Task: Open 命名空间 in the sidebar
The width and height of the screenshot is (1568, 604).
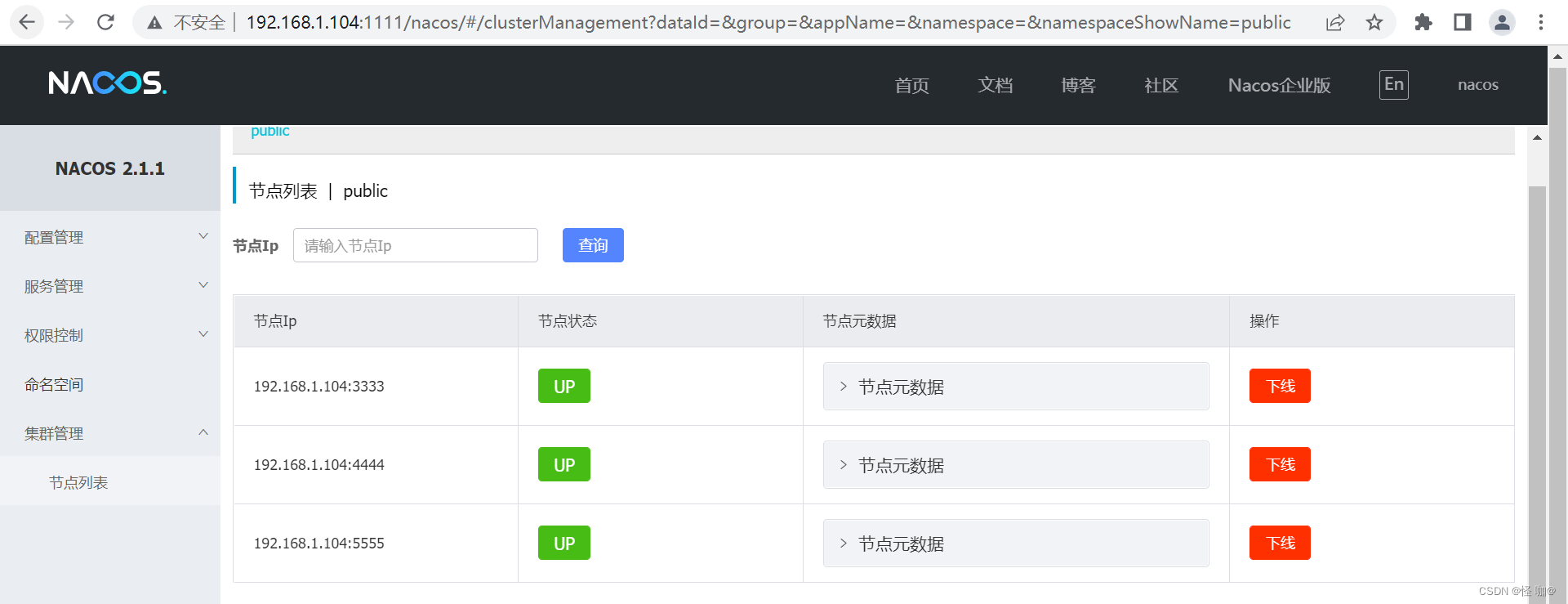Action: point(54,384)
